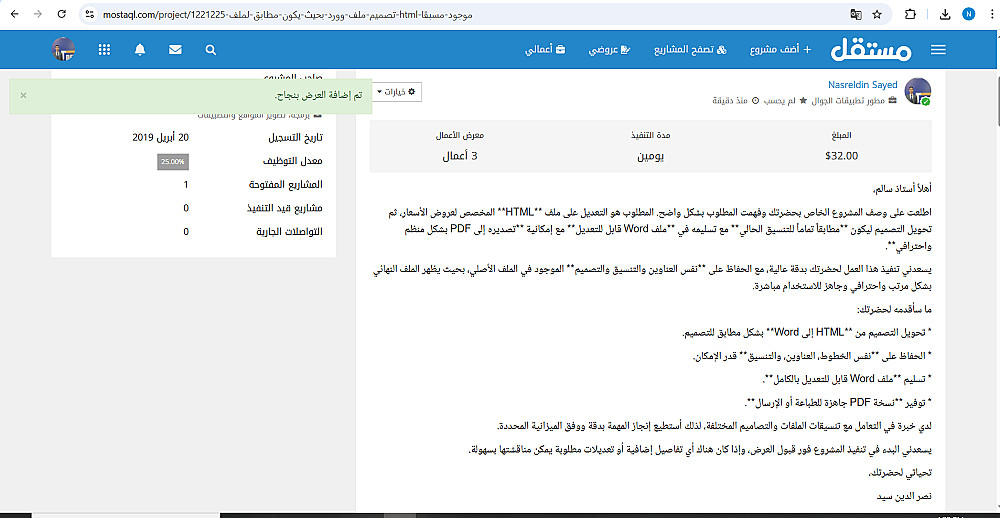Open hamburger menu next to Mostaql logo
This screenshot has width=1000, height=518.
[938, 50]
